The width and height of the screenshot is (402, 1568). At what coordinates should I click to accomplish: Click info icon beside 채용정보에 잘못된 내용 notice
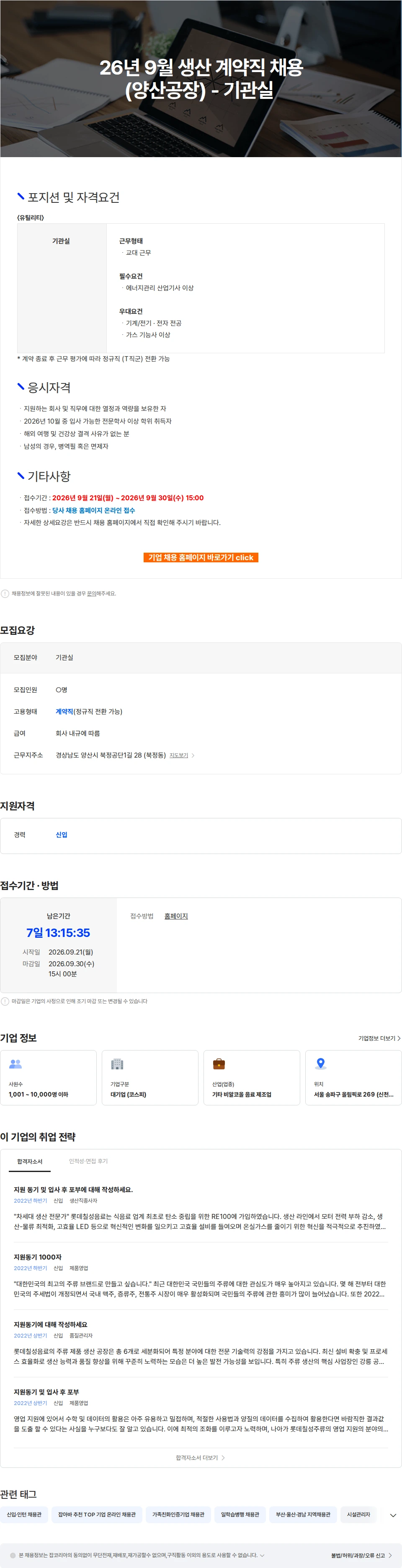point(5,593)
